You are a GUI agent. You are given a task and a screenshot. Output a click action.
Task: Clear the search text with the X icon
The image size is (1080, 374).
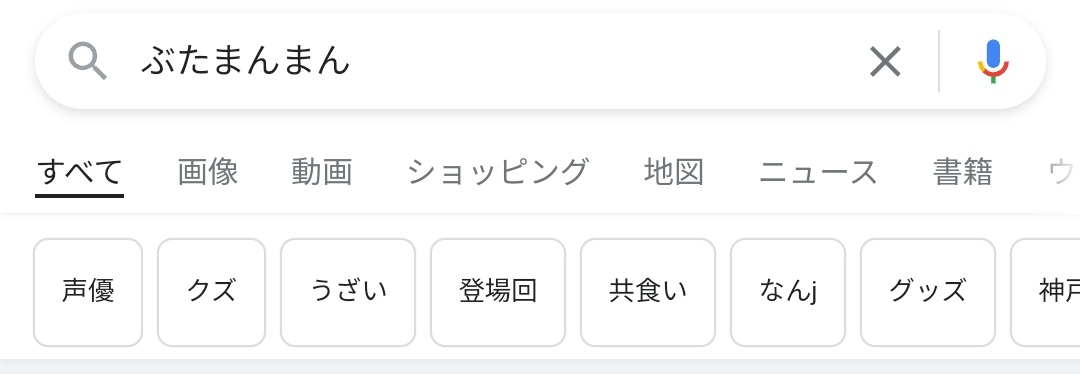point(885,61)
